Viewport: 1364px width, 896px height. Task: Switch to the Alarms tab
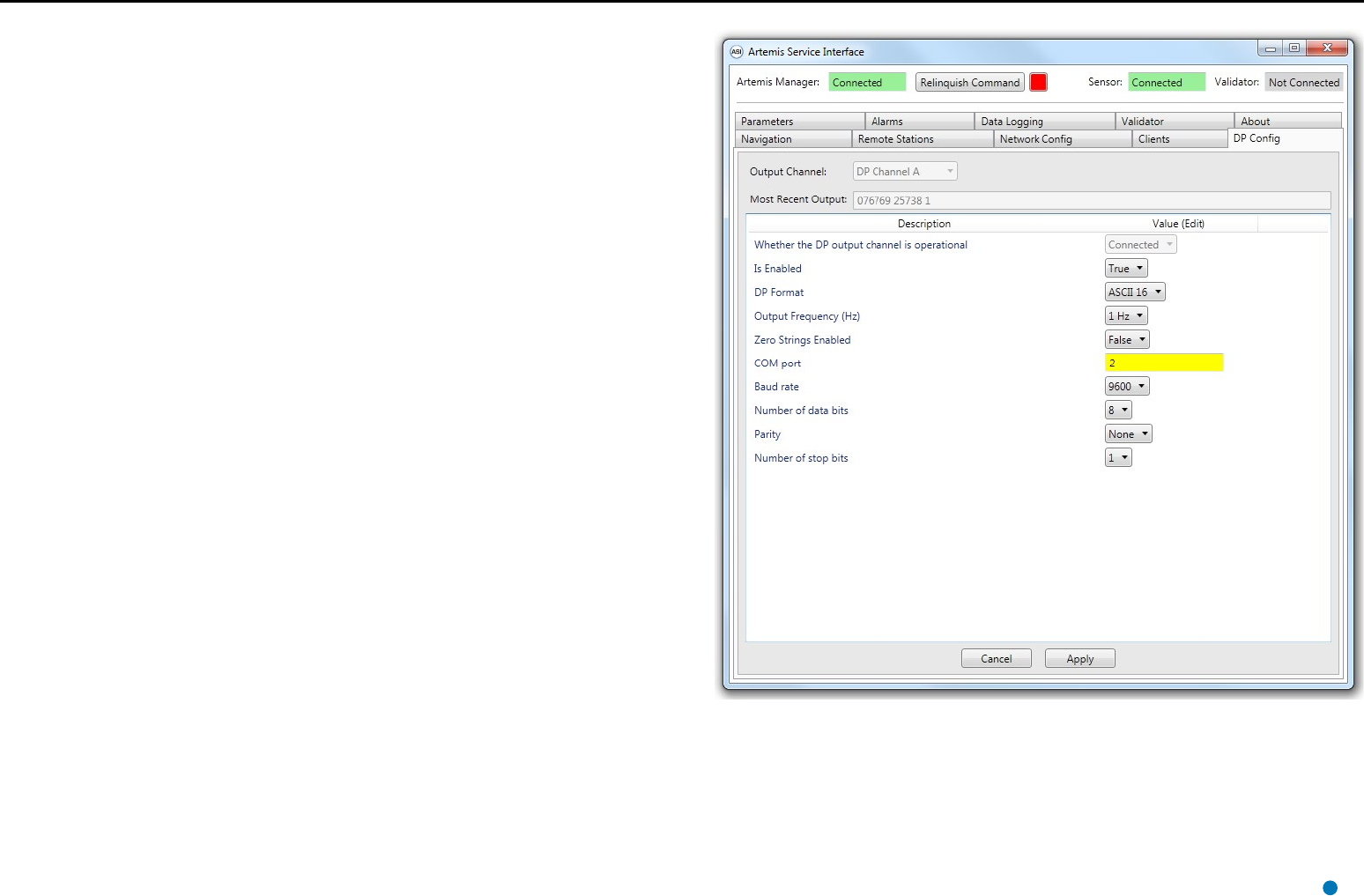(920, 121)
